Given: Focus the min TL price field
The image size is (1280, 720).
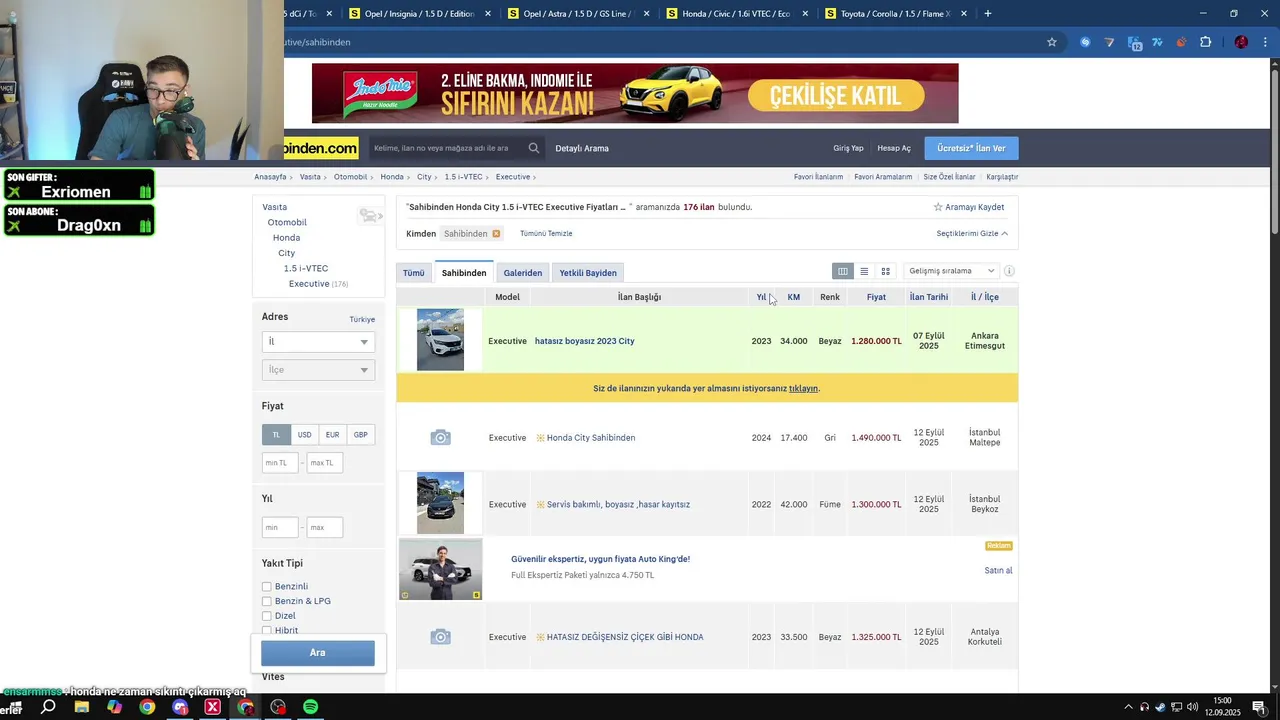Looking at the screenshot, I should [x=280, y=463].
